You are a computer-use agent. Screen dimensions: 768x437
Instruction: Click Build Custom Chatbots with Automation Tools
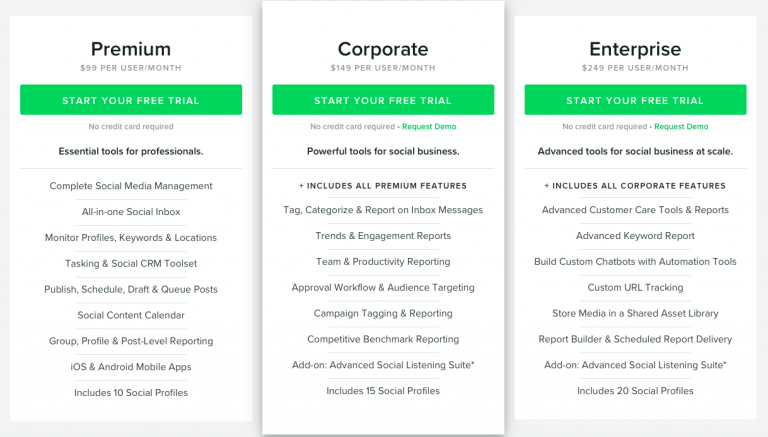tap(635, 262)
